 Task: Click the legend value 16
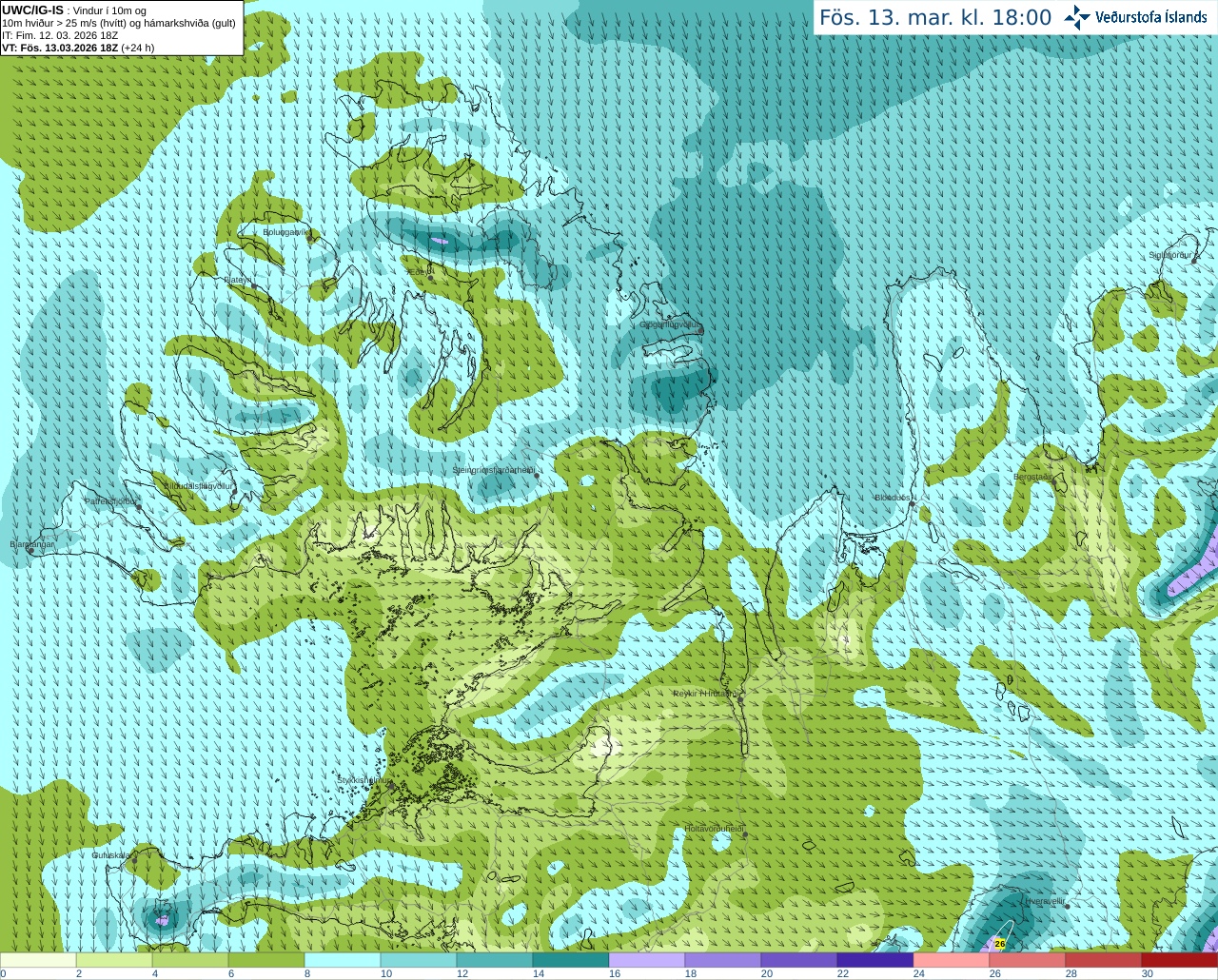click(x=614, y=973)
